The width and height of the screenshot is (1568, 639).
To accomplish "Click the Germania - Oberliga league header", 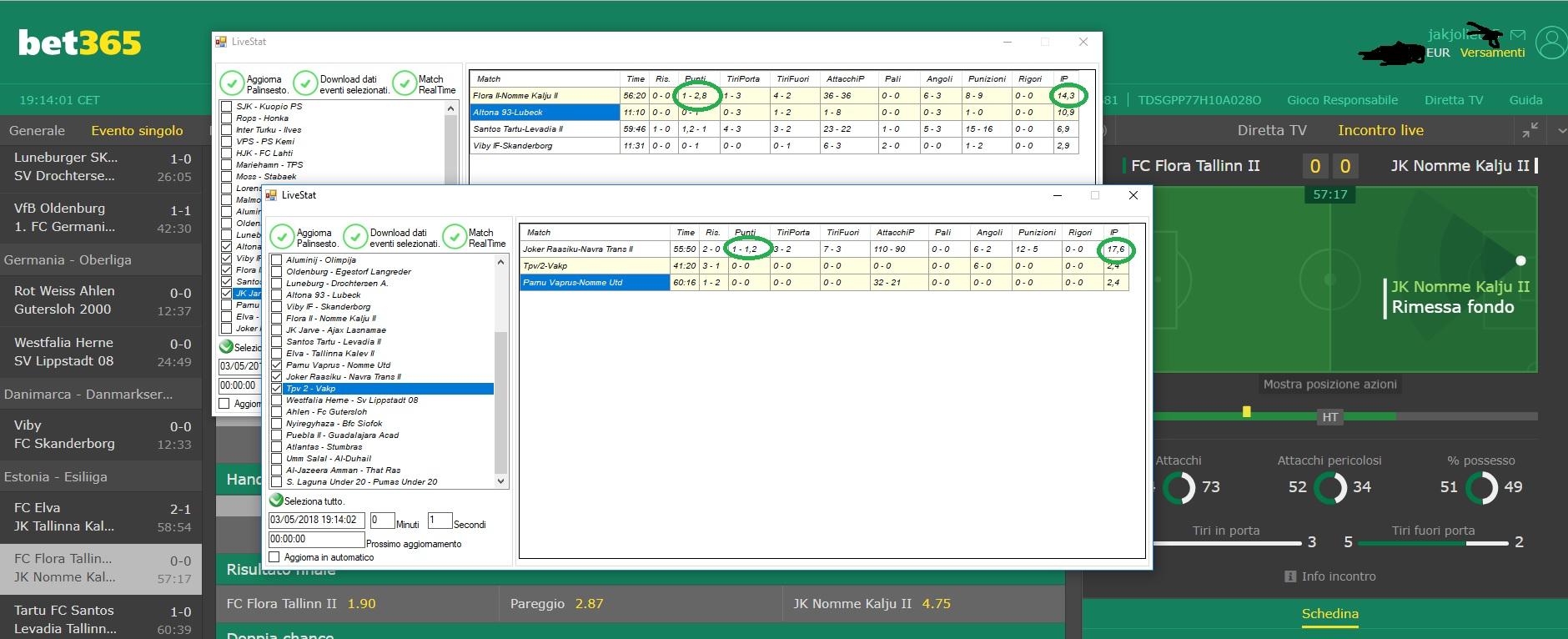I will click(101, 259).
